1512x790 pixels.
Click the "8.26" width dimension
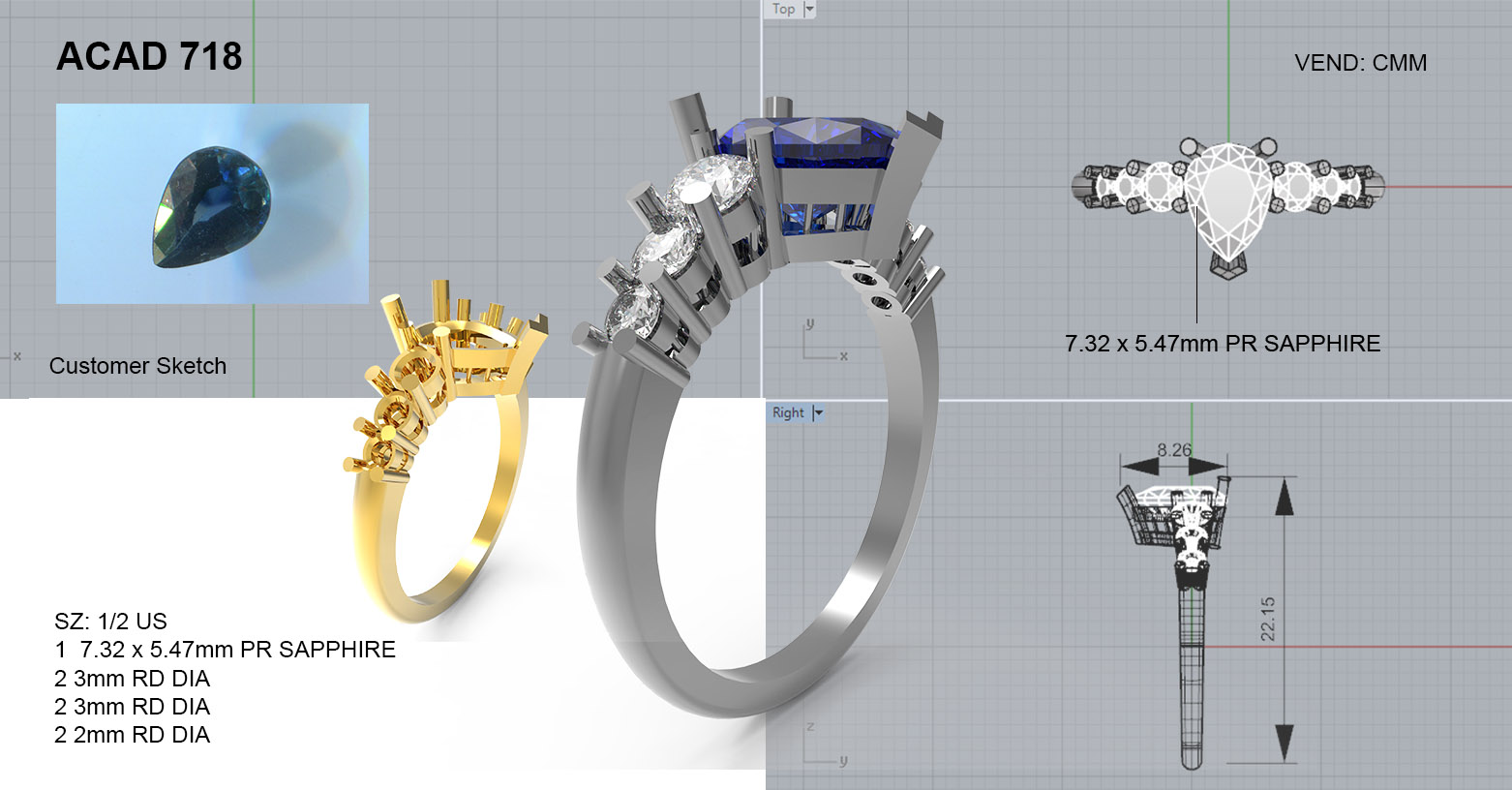(1174, 450)
